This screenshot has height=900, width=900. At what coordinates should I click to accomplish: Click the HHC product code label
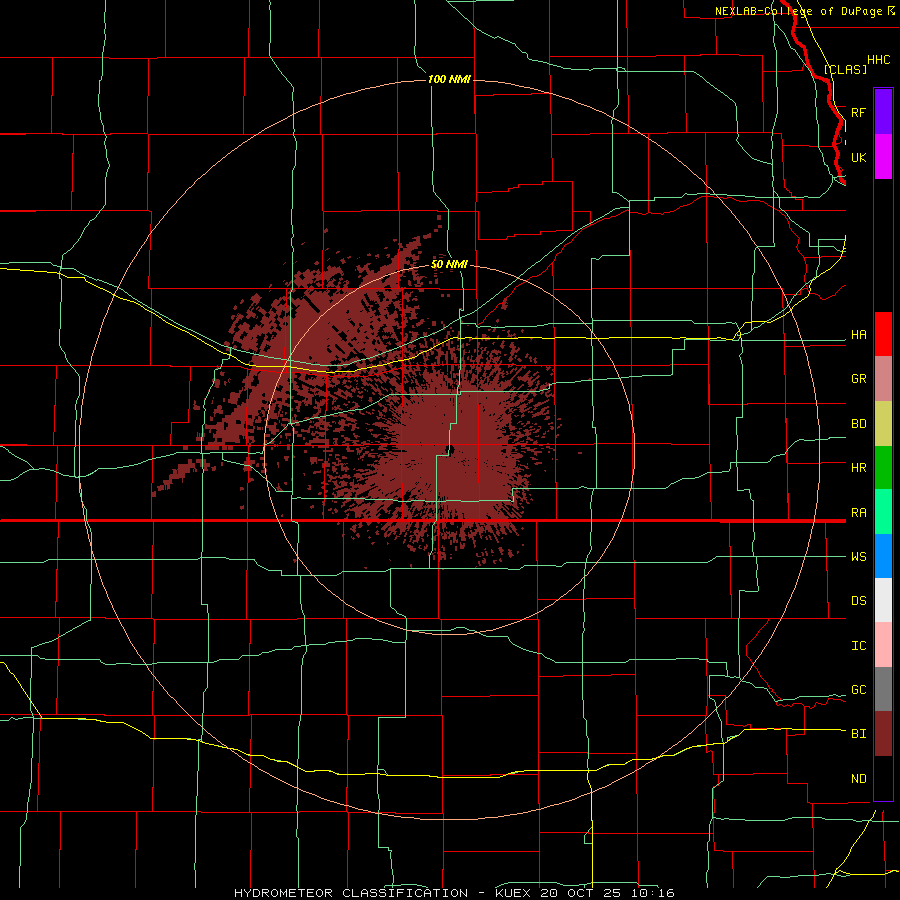pos(879,60)
